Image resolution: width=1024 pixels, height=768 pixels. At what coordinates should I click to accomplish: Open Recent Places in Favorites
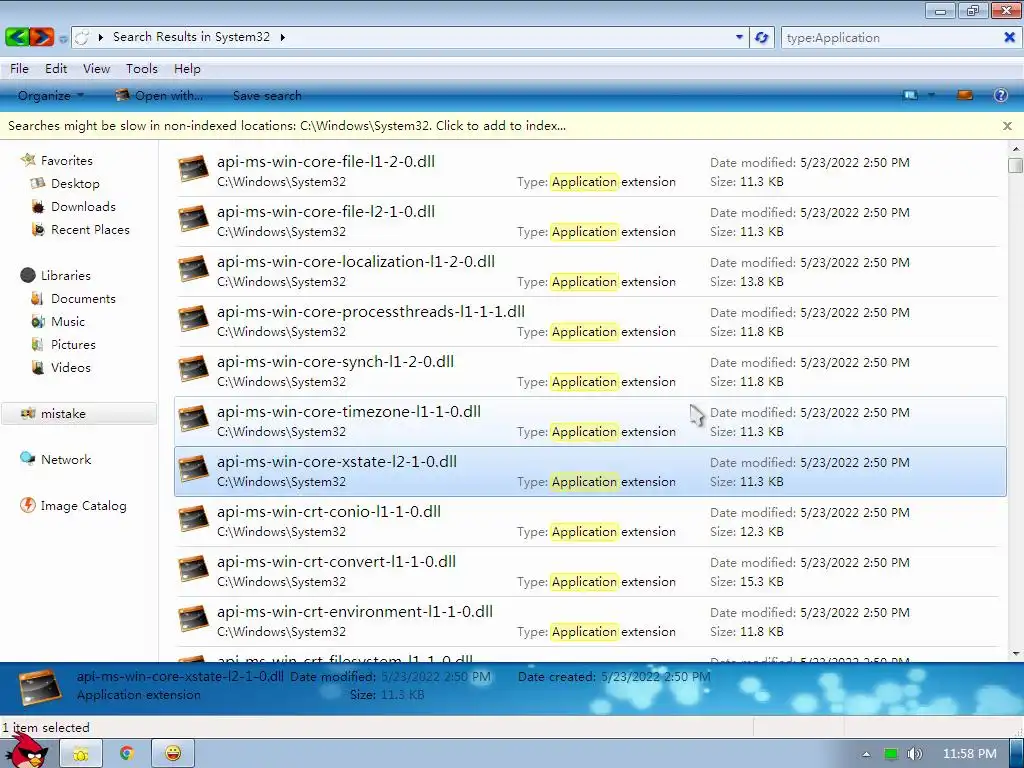click(x=90, y=230)
